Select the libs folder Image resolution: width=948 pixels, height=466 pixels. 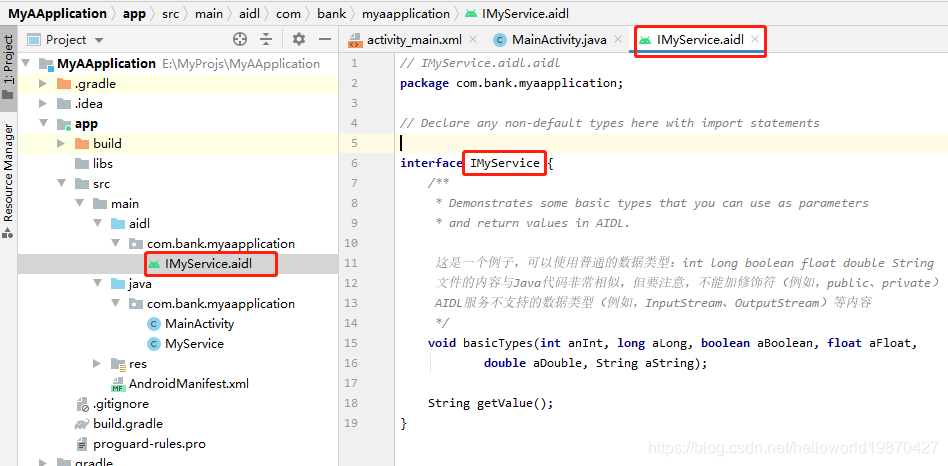point(103,163)
